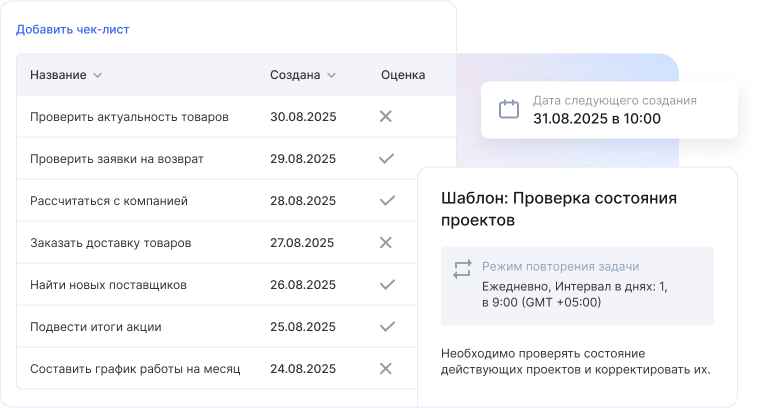The width and height of the screenshot is (761, 408).
Task: Click the calendar icon beside next creation date
Action: [x=509, y=109]
